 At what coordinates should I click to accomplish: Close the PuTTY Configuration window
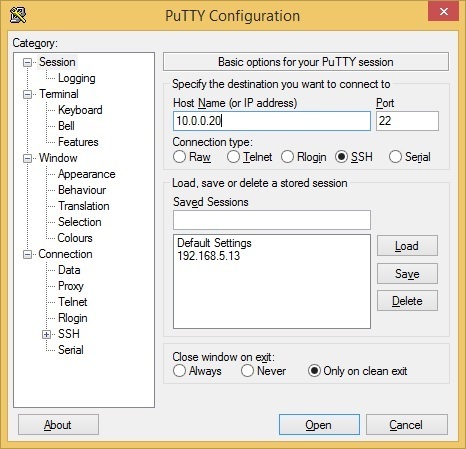click(444, 11)
